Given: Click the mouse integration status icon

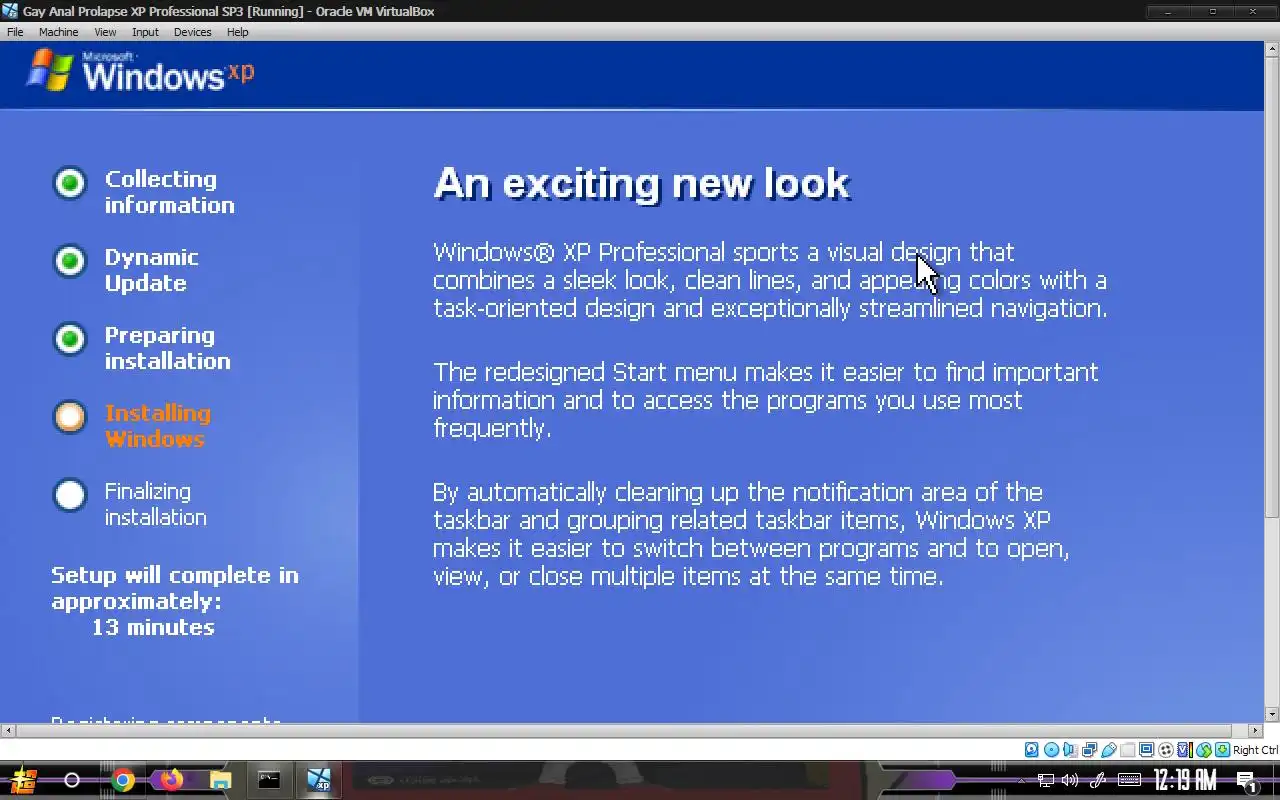Looking at the screenshot, I should (x=1204, y=750).
